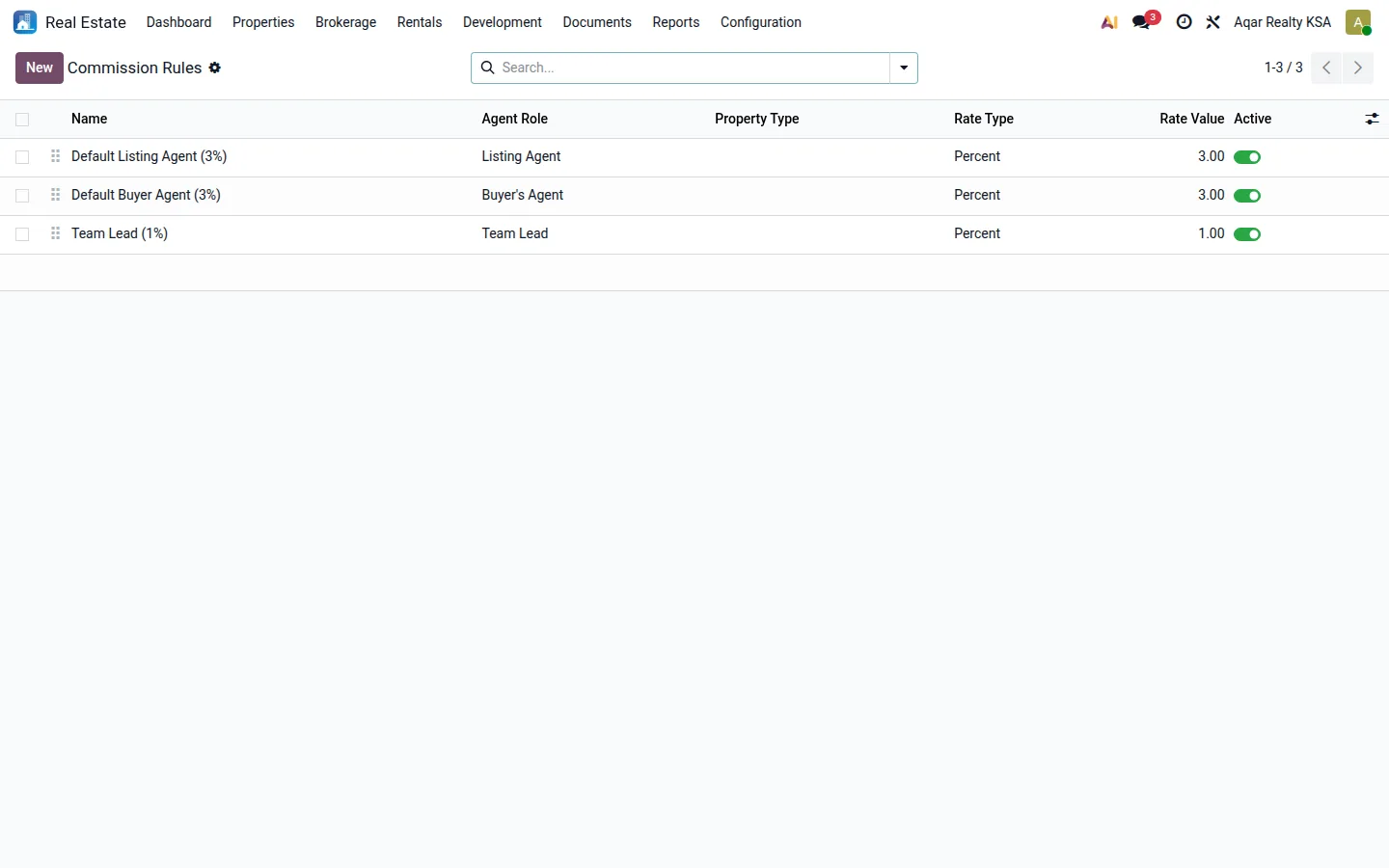Viewport: 1389px width, 868px height.
Task: Click the 1-3 / 3 pager counter
Action: pyautogui.click(x=1284, y=68)
